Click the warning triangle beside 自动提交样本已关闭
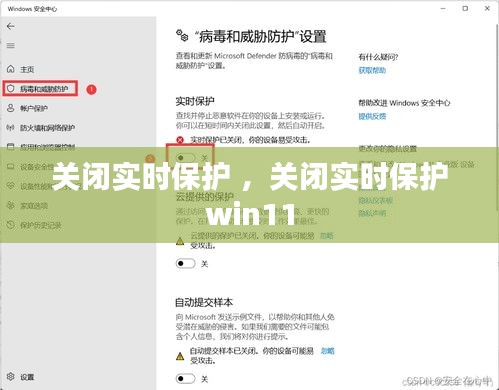Image resolution: width=499 pixels, height=390 pixels. click(x=180, y=356)
